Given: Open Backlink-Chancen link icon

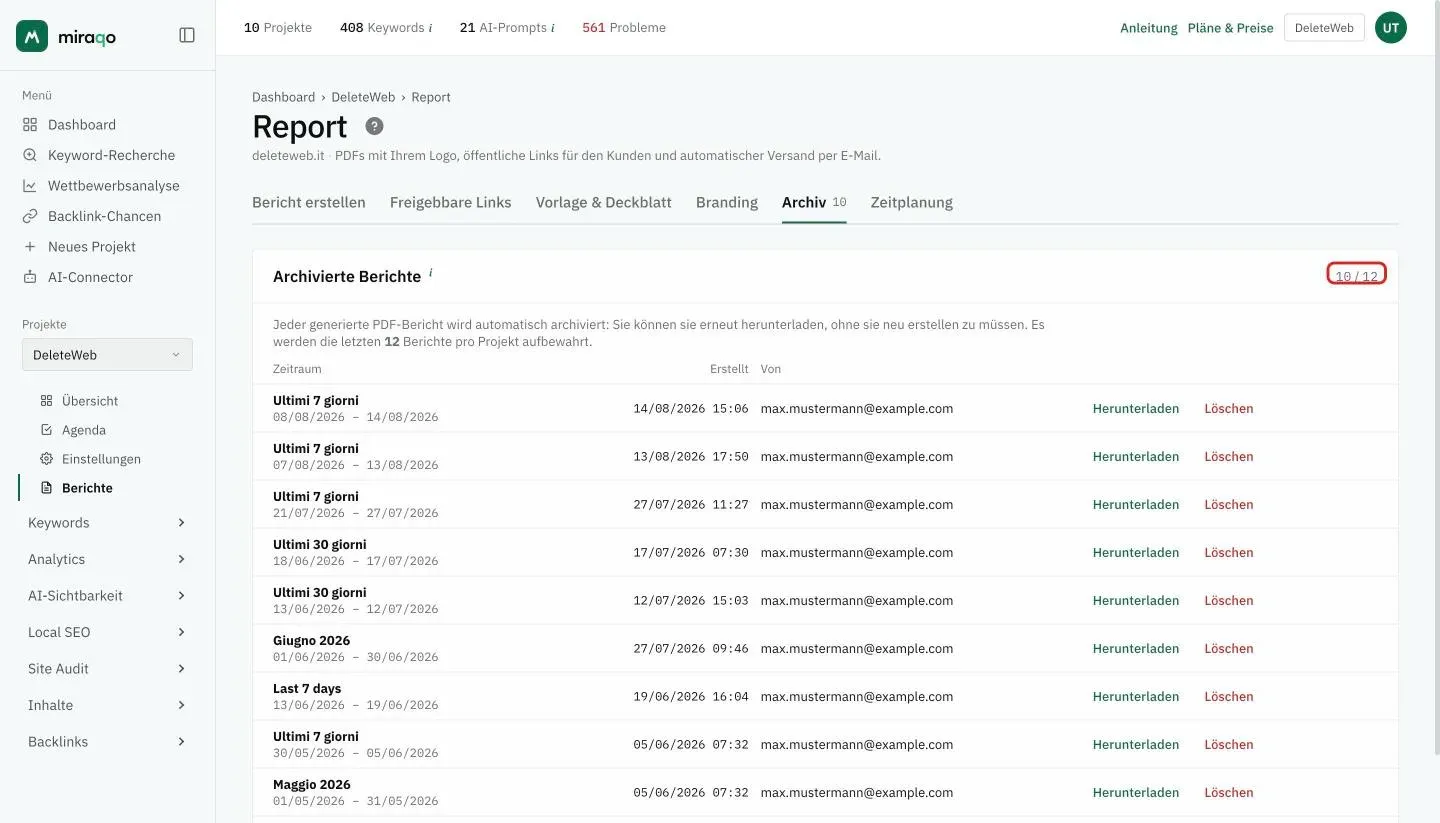Looking at the screenshot, I should pos(30,216).
